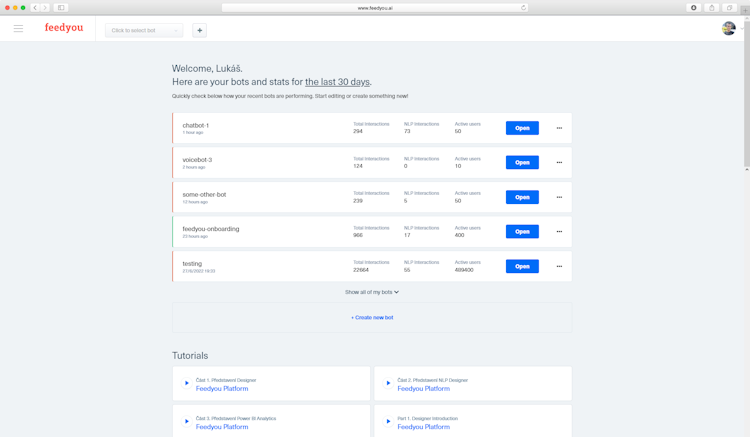Image resolution: width=750 pixels, height=437 pixels.
Task: Reload the page with refresh icon
Action: tap(523, 8)
